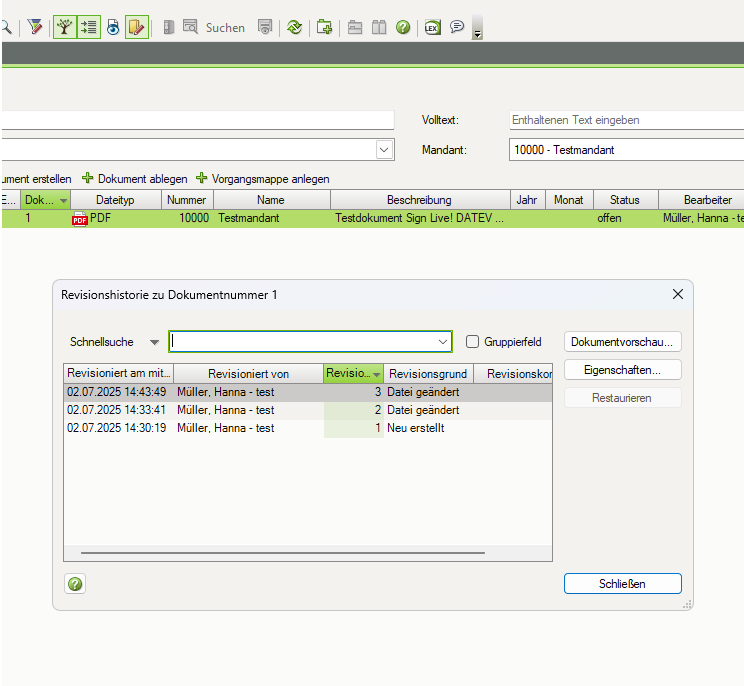Click the magnifier icon at toolbar start
The height and width of the screenshot is (686, 744).
pyautogui.click(x=6, y=27)
